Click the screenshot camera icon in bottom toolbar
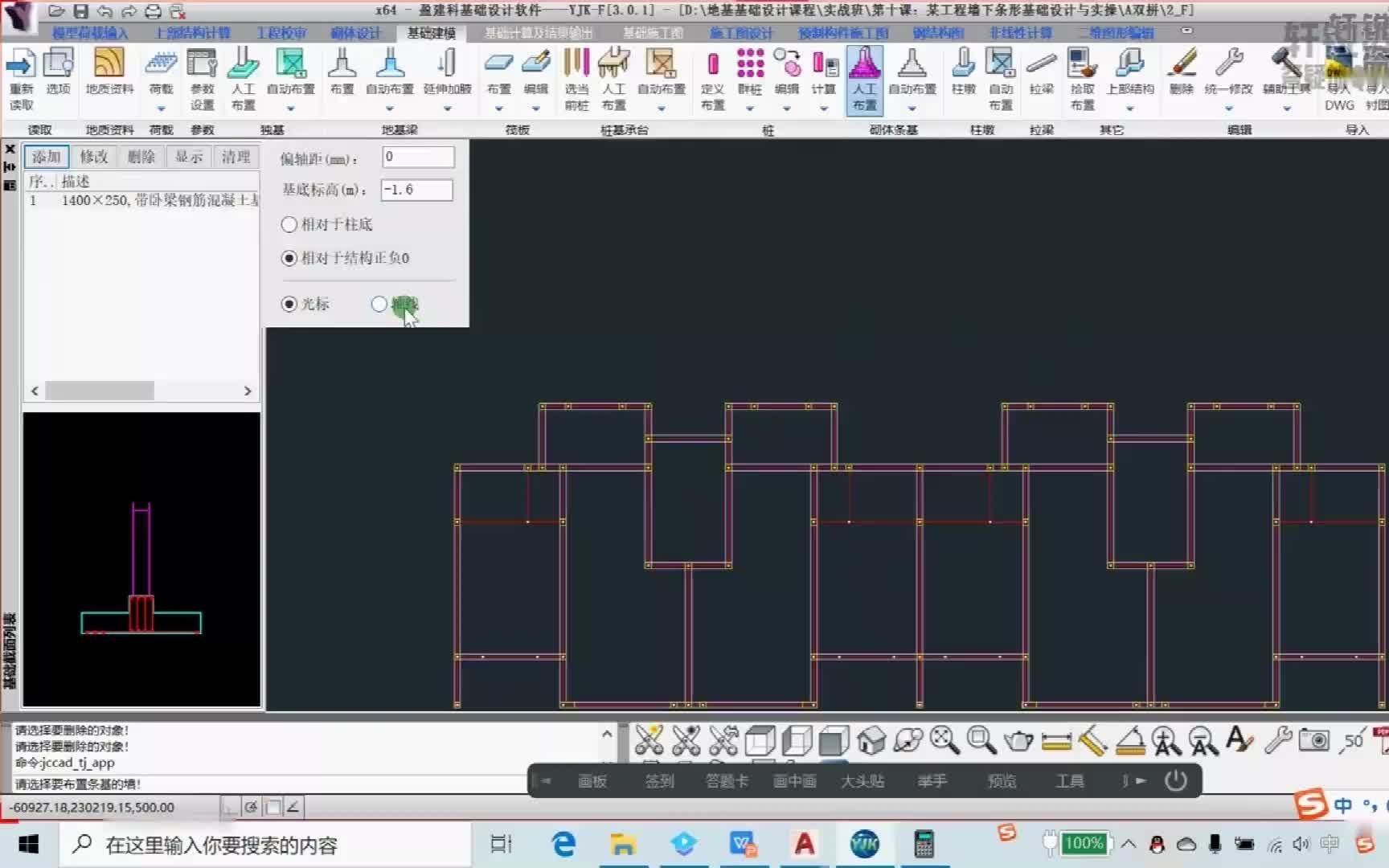 (x=1314, y=739)
